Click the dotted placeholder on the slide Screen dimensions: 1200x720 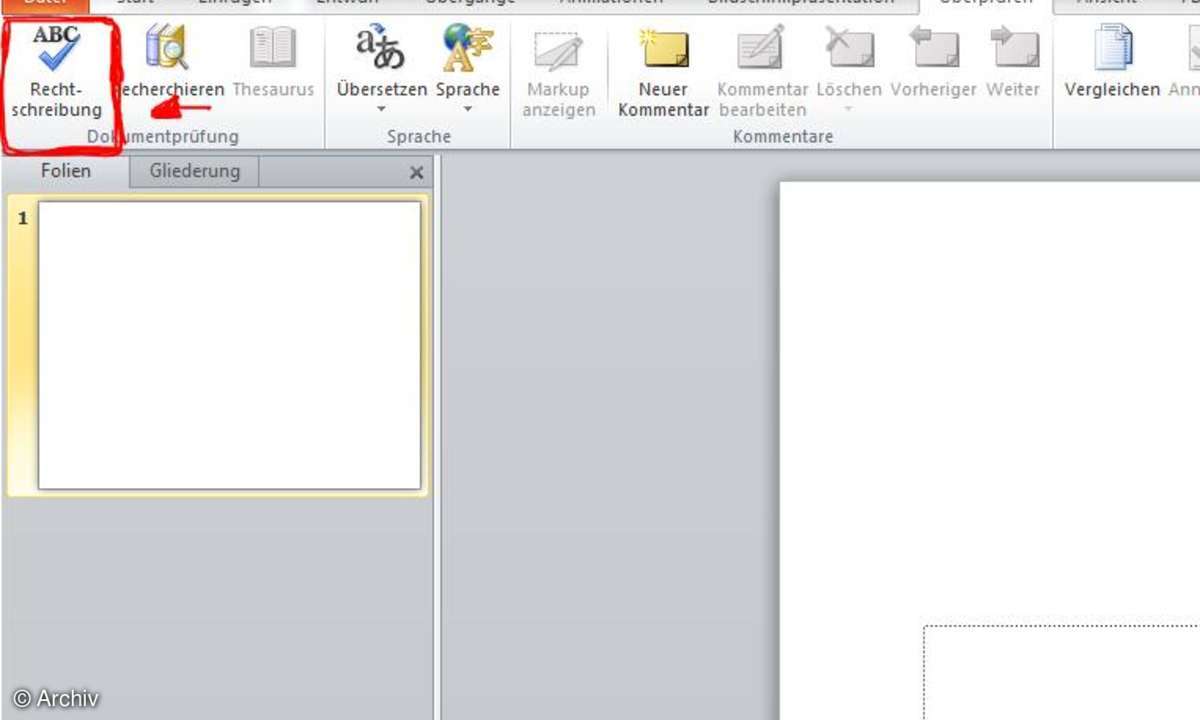1061,672
